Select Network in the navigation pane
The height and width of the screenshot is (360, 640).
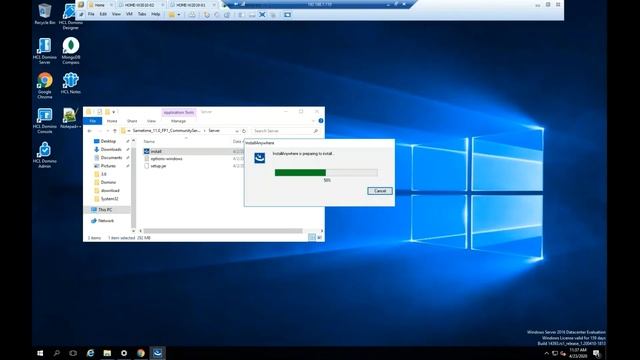click(105, 221)
